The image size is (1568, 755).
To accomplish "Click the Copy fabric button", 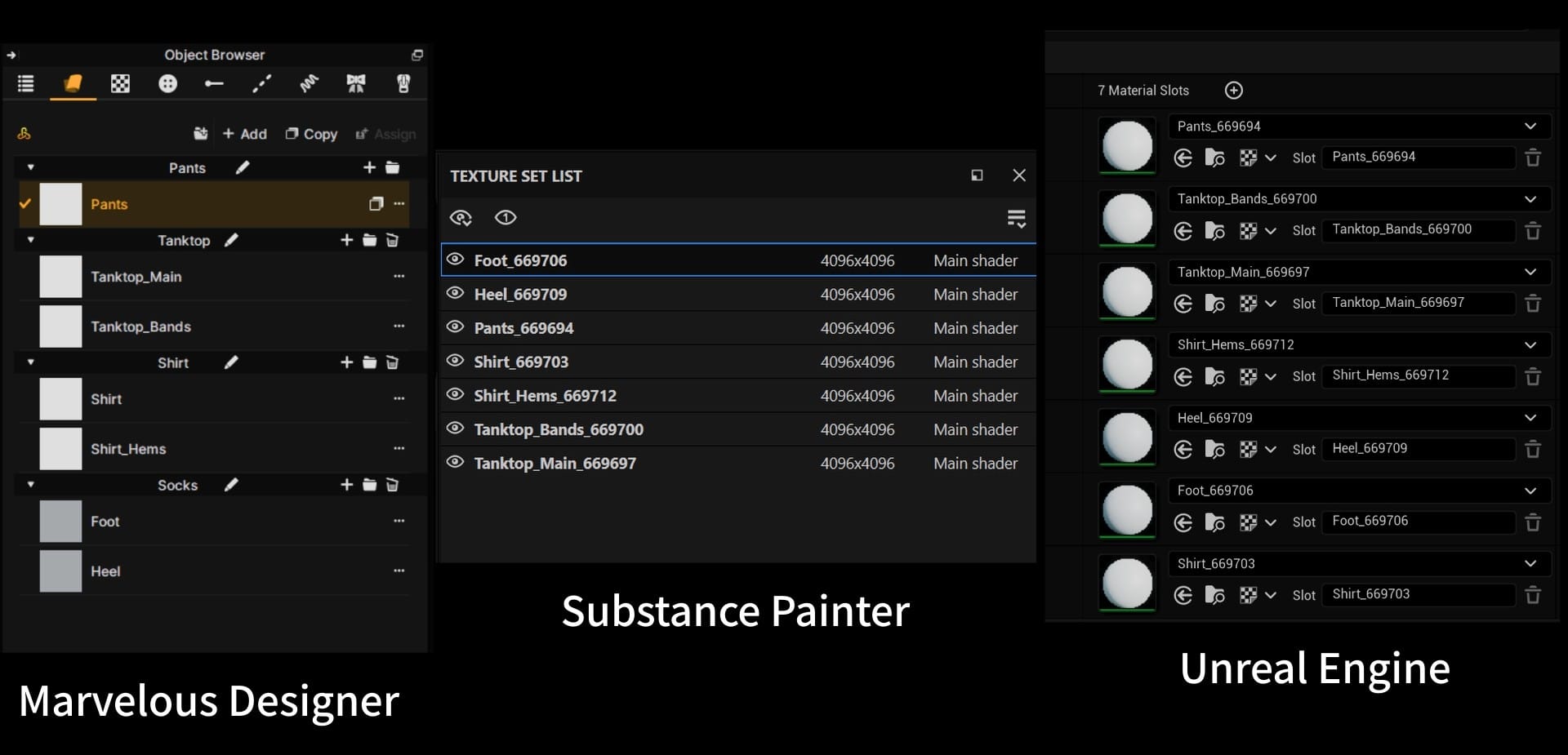I will 311,134.
